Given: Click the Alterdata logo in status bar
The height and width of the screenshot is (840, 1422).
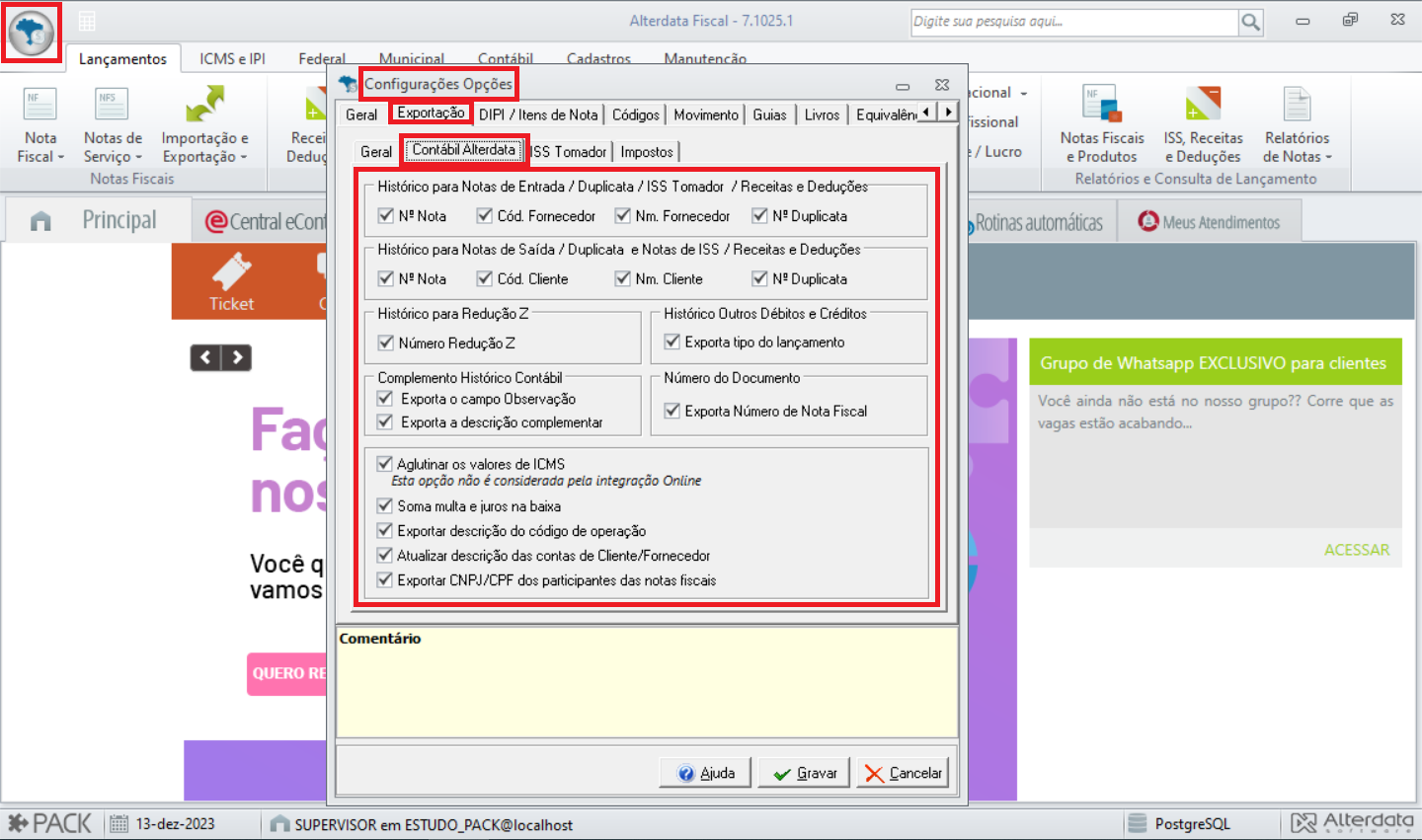Looking at the screenshot, I should tap(1352, 822).
